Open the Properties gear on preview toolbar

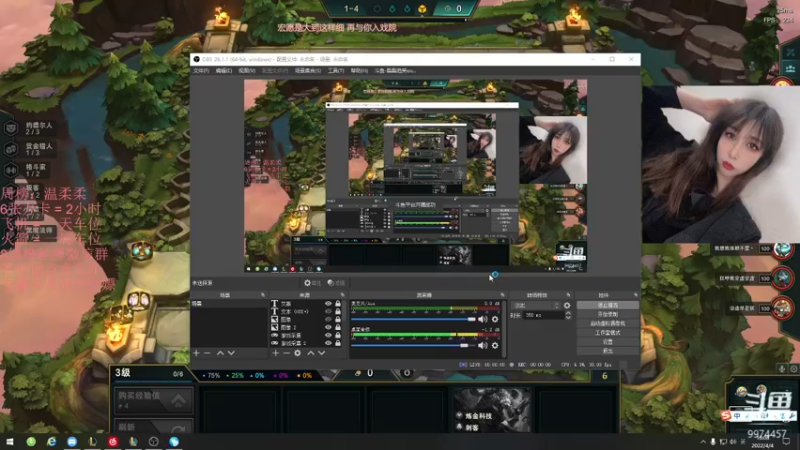point(312,283)
